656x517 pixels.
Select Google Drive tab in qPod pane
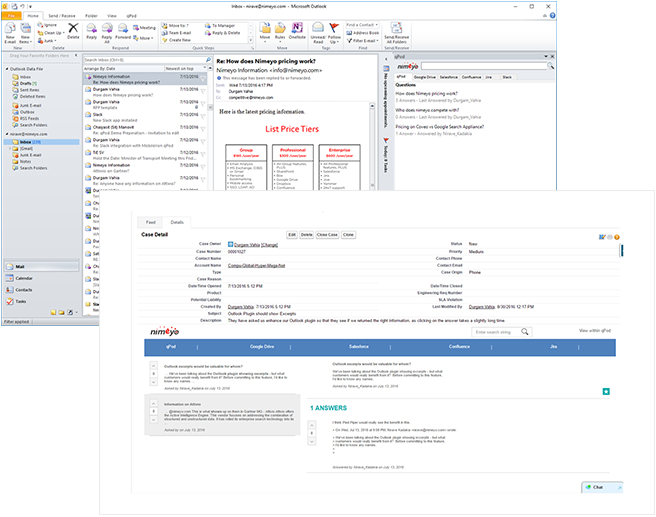(x=425, y=77)
